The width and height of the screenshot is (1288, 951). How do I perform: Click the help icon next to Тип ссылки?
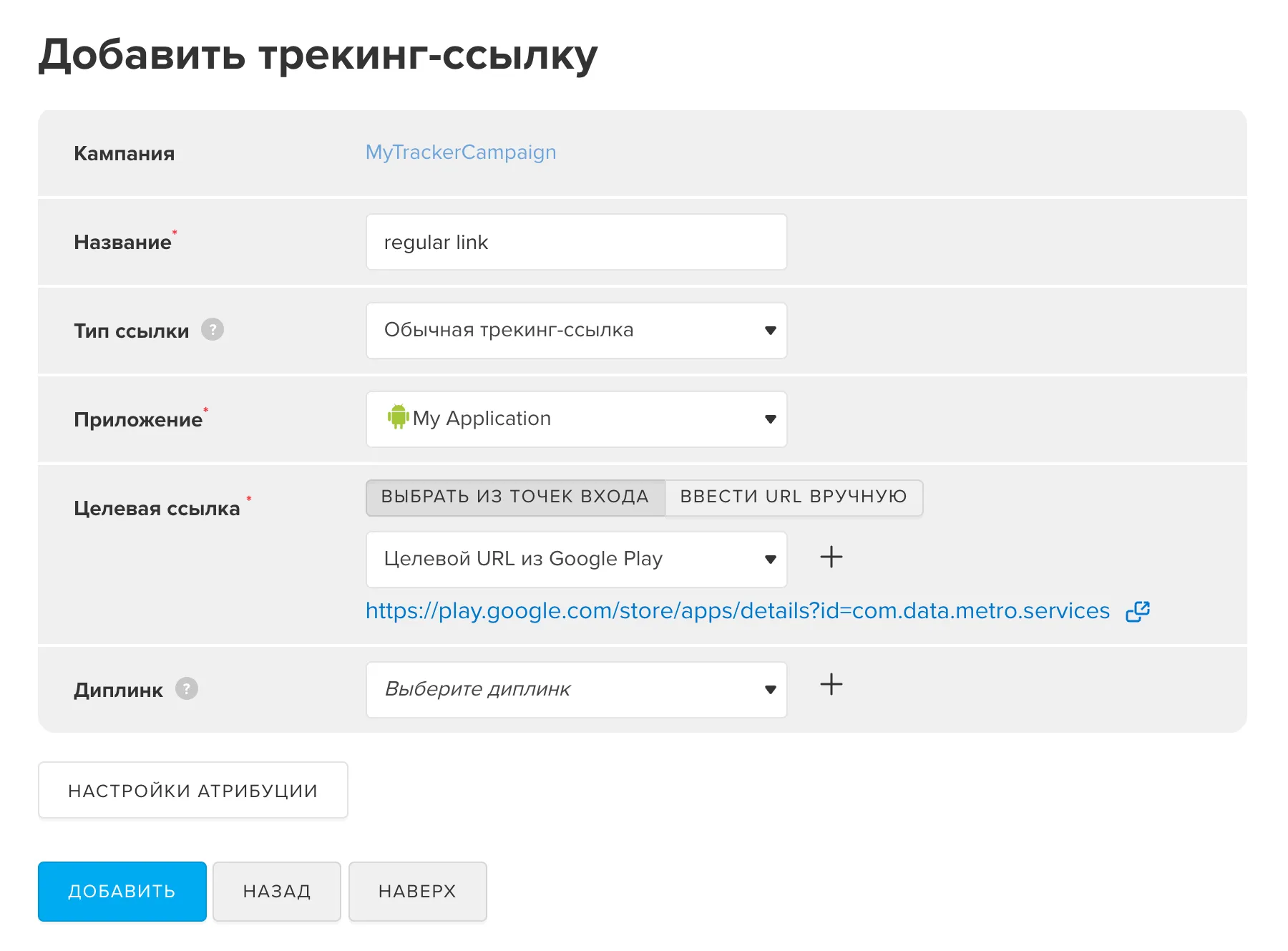click(213, 329)
